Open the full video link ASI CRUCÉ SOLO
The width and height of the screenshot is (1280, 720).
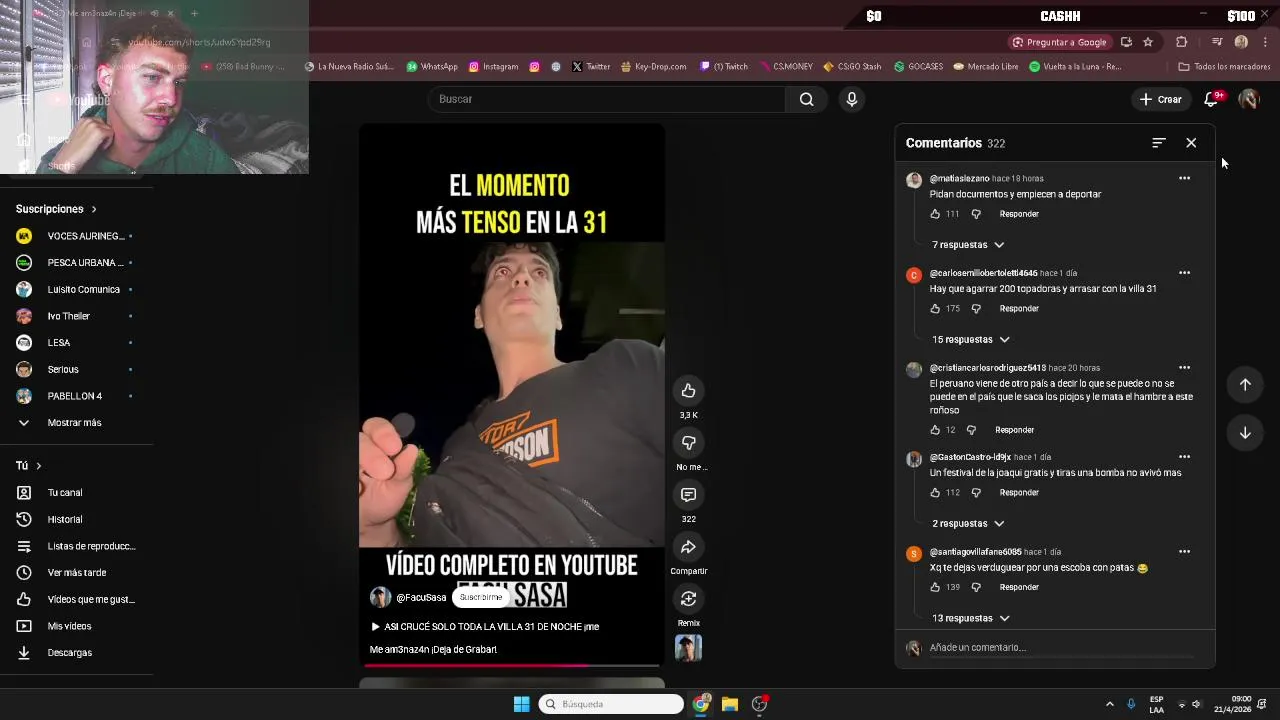coord(485,626)
